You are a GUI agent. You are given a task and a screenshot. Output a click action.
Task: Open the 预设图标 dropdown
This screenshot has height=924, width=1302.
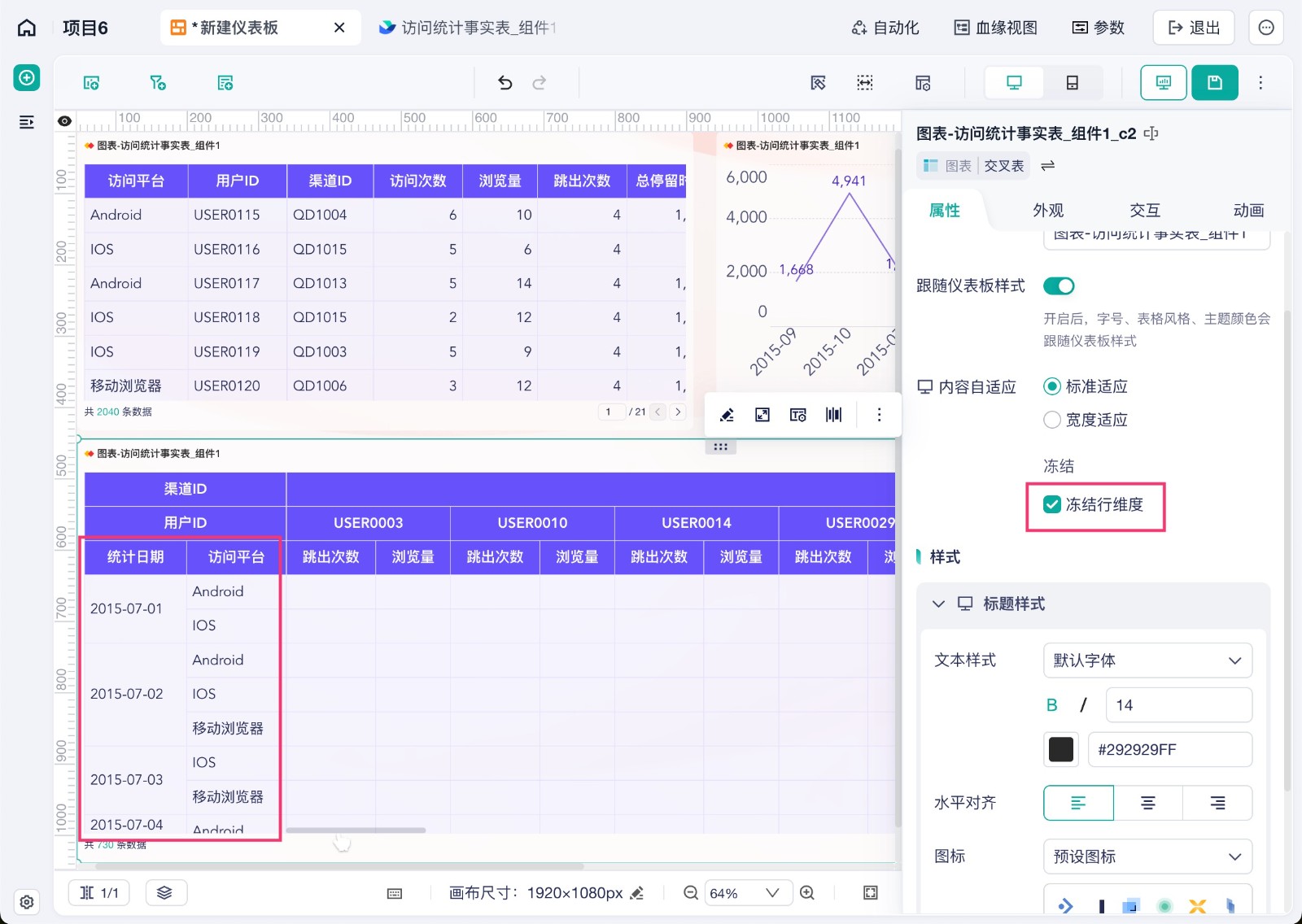[1147, 856]
